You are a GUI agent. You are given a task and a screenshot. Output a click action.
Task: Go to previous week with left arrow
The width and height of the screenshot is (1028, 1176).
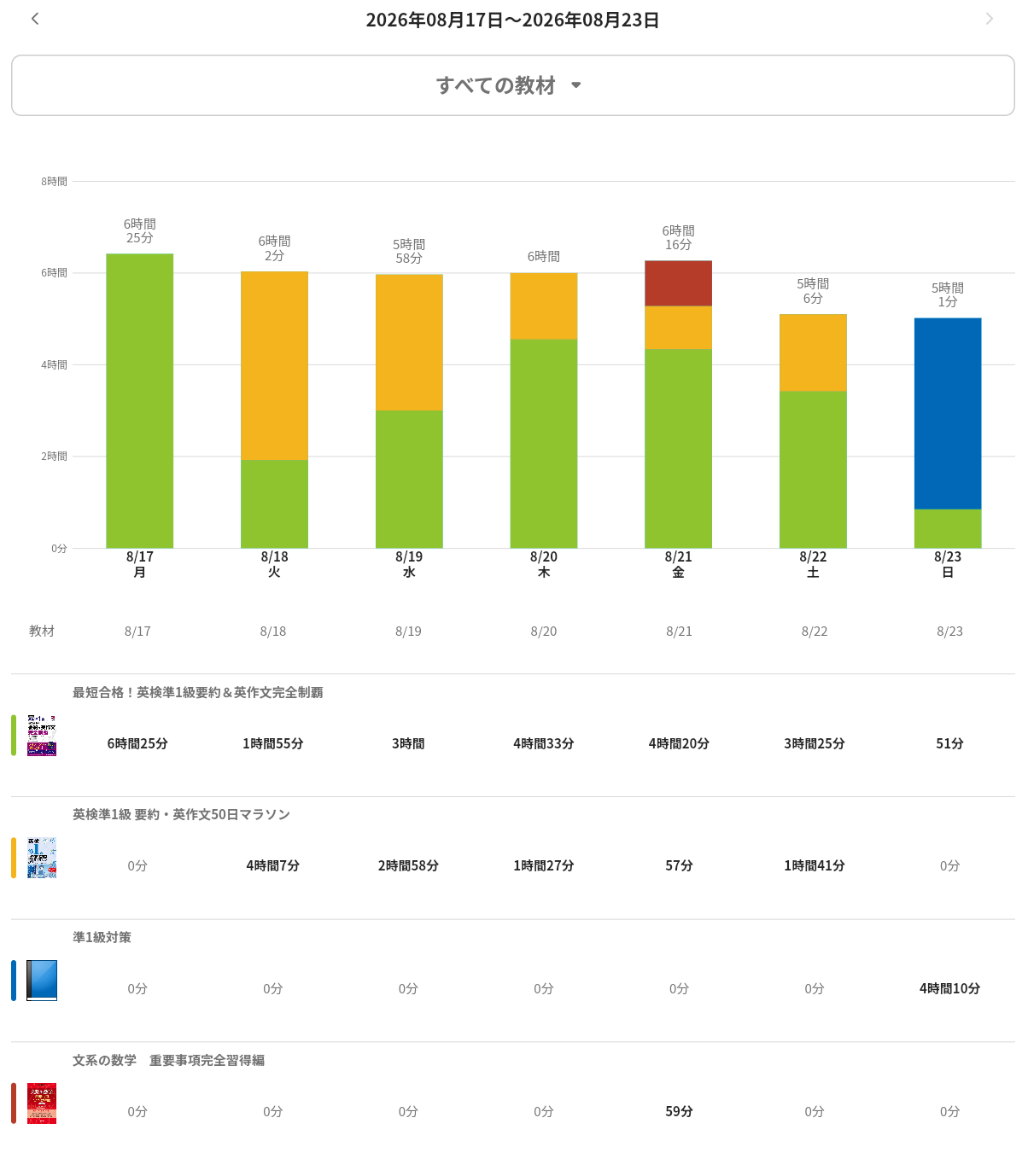(x=35, y=19)
